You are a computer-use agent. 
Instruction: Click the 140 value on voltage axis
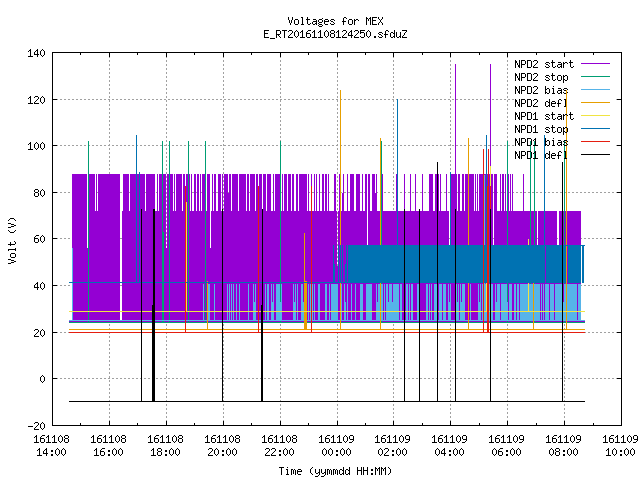(x=36, y=53)
